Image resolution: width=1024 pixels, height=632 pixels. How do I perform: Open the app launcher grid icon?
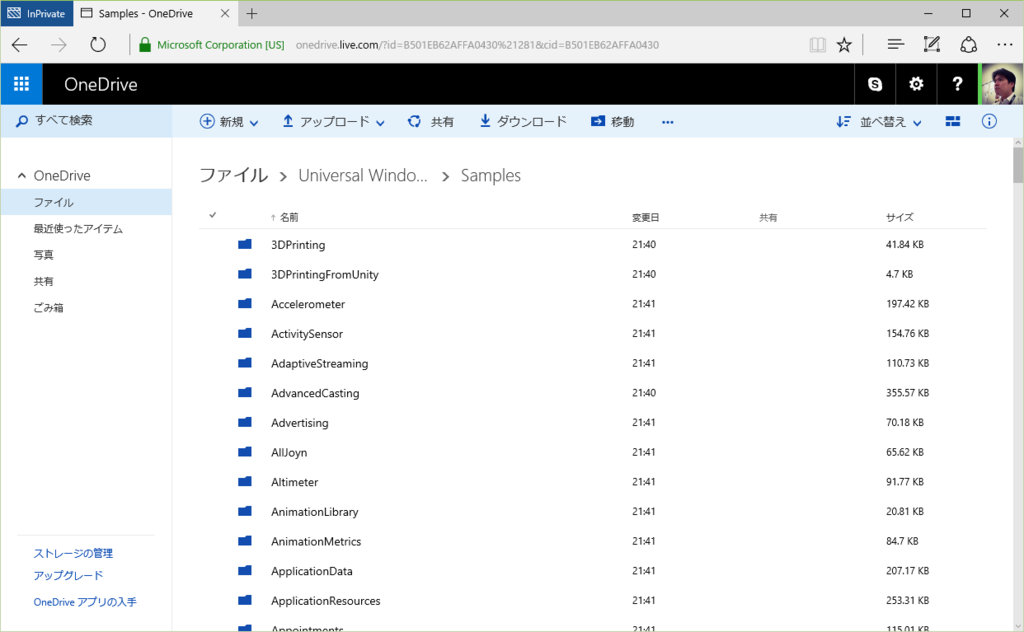(22, 84)
